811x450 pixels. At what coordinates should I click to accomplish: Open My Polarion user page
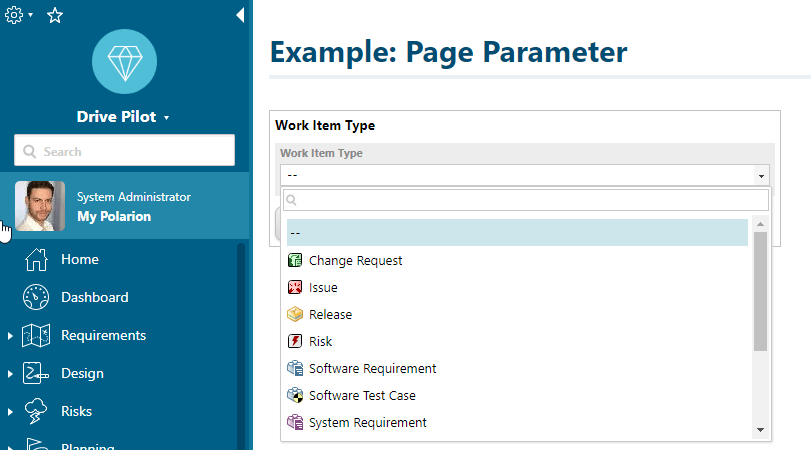(114, 216)
